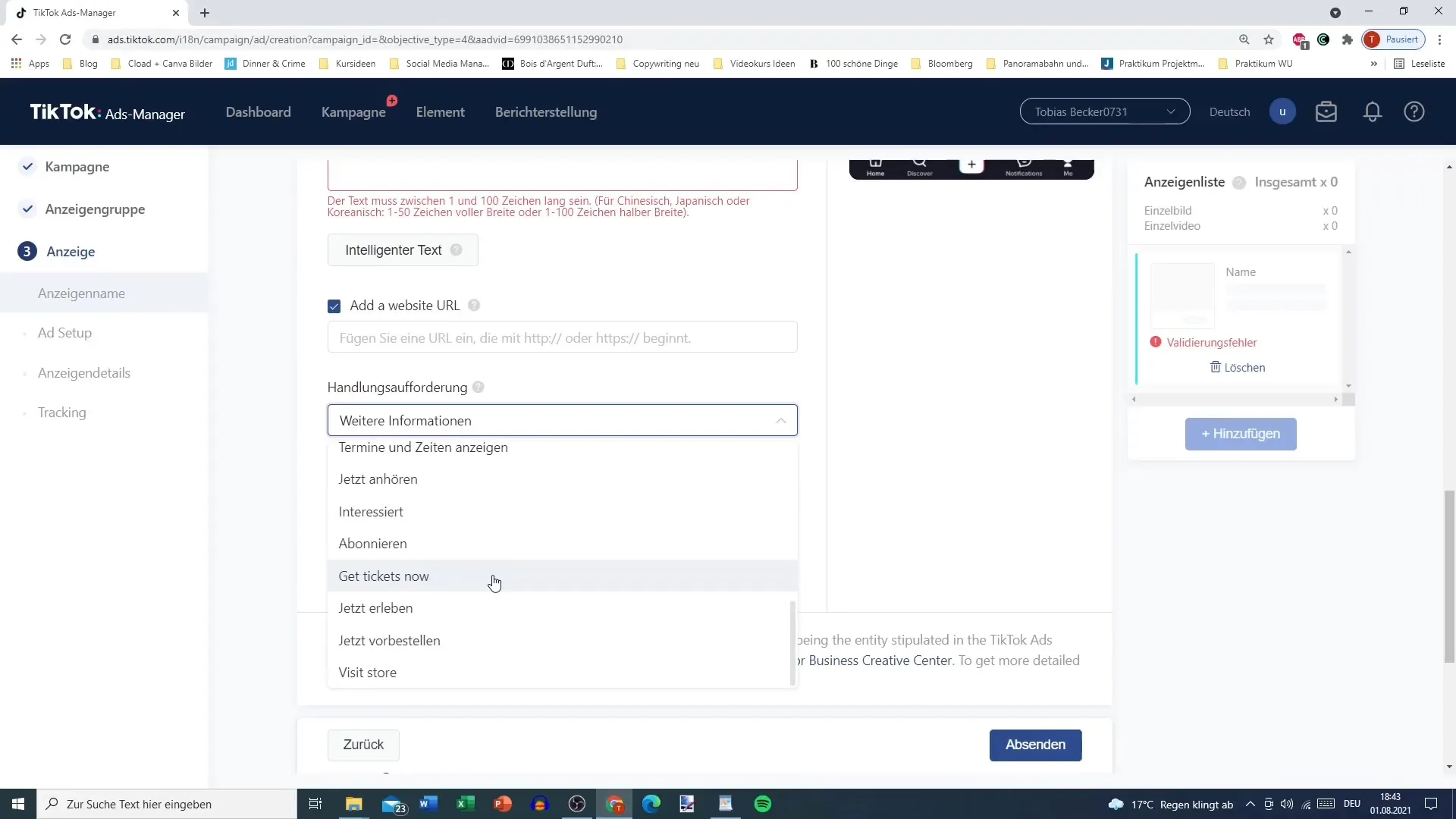Select 'Termine und Zeiten anzeigen' option
This screenshot has width=1456, height=819.
click(562, 447)
